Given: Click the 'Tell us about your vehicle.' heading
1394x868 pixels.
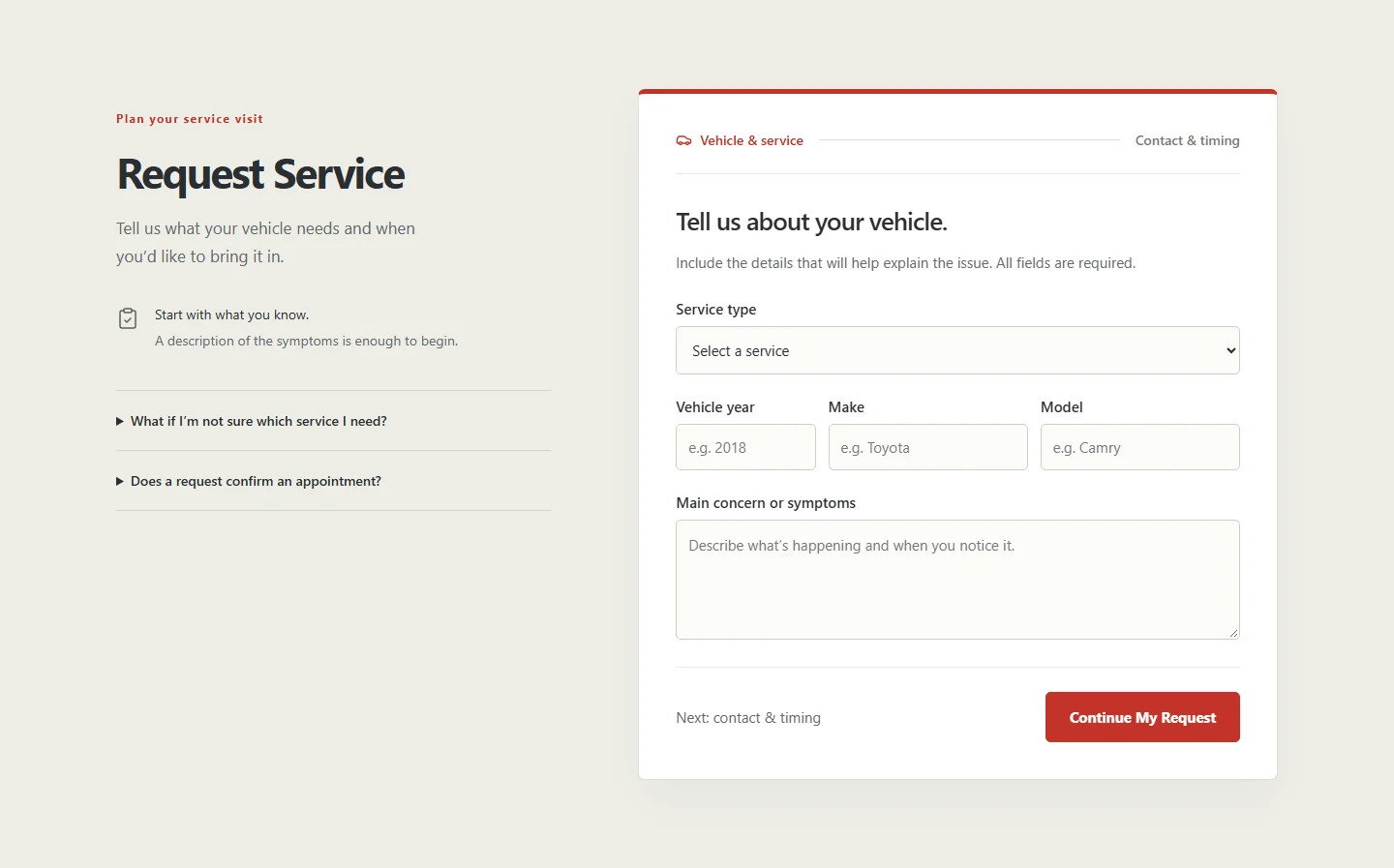Looking at the screenshot, I should pyautogui.click(x=811, y=222).
